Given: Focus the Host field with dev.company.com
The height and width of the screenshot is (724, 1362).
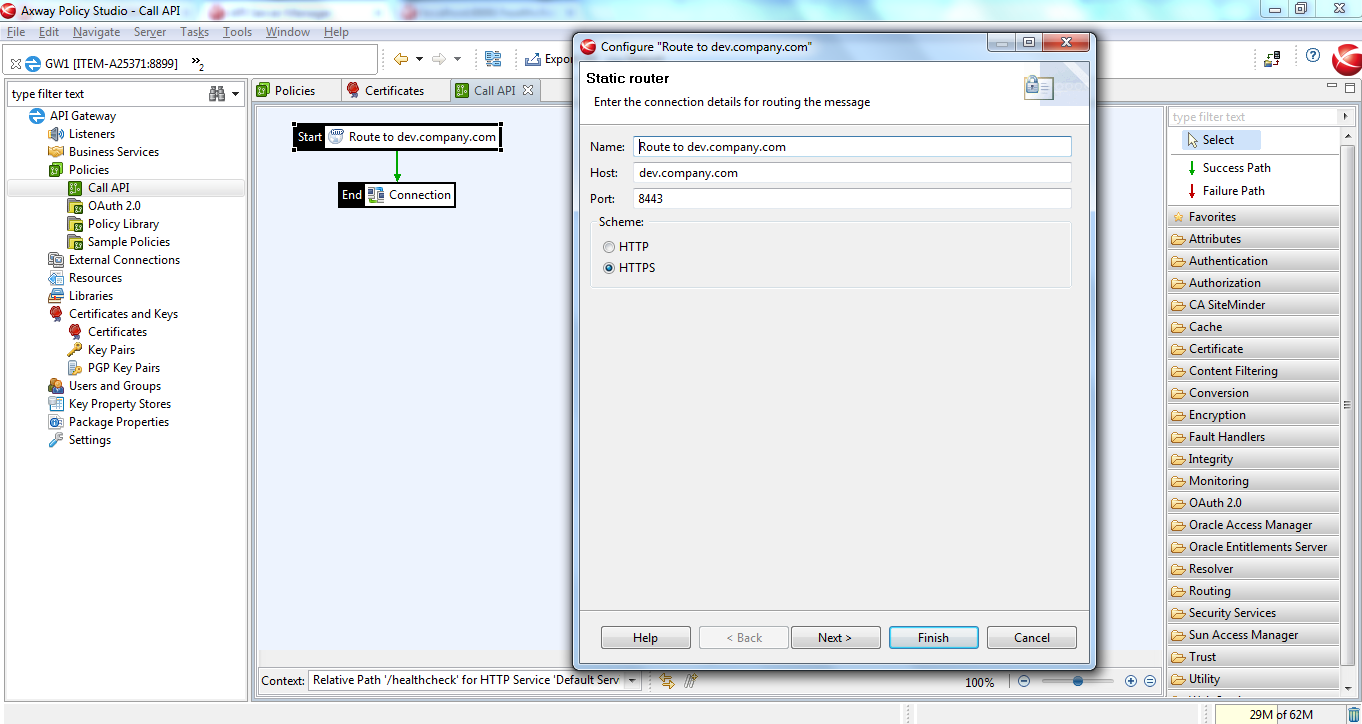Looking at the screenshot, I should coord(852,173).
